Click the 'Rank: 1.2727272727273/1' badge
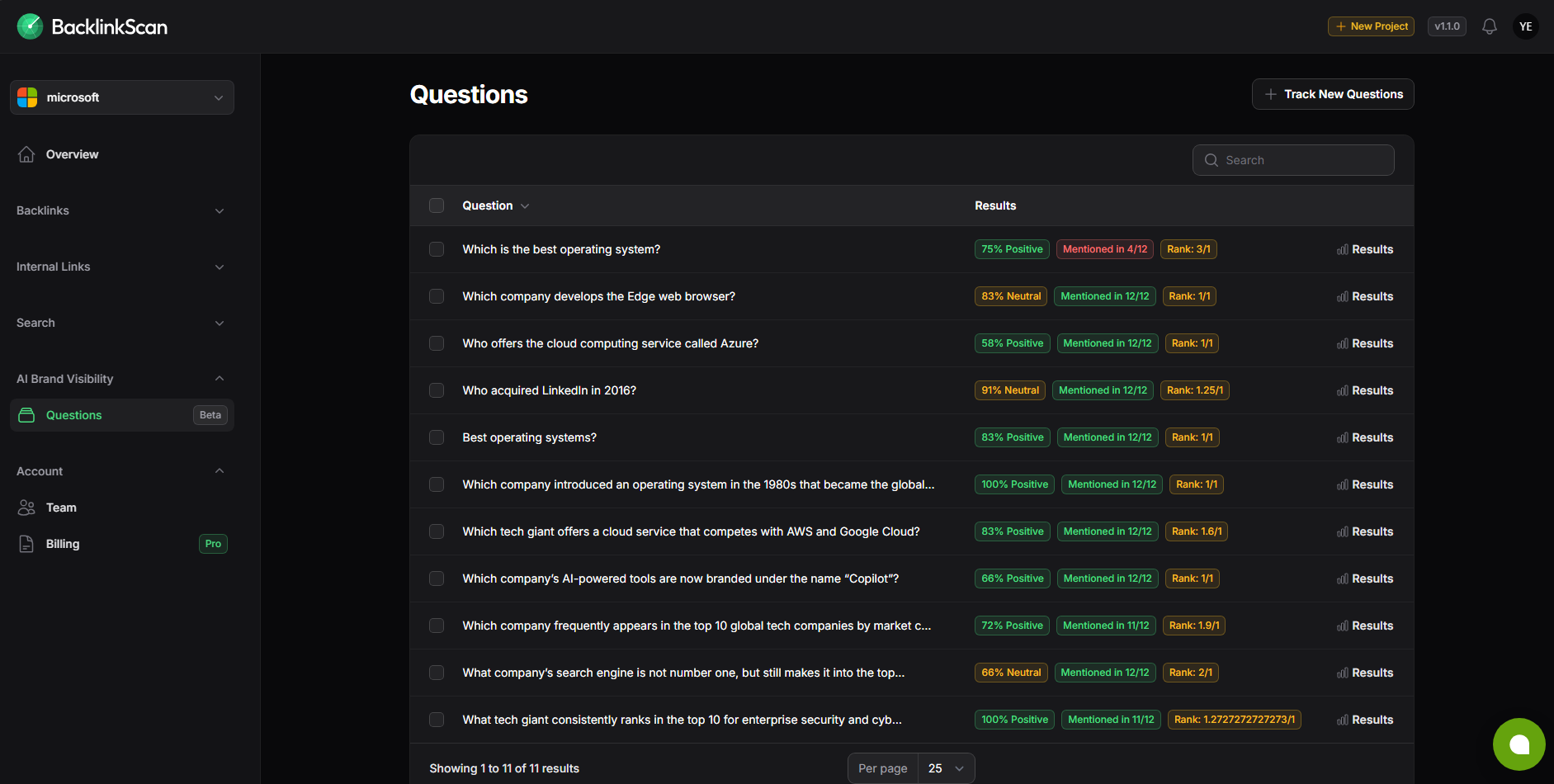 point(1235,720)
